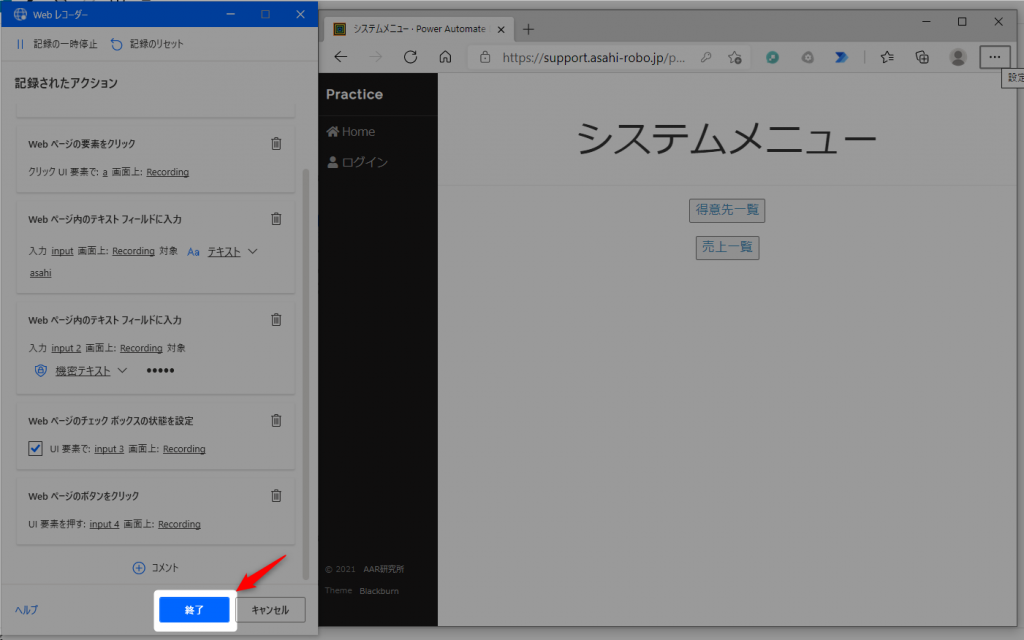Go to browser home page
The width and height of the screenshot is (1024, 640).
[445, 57]
